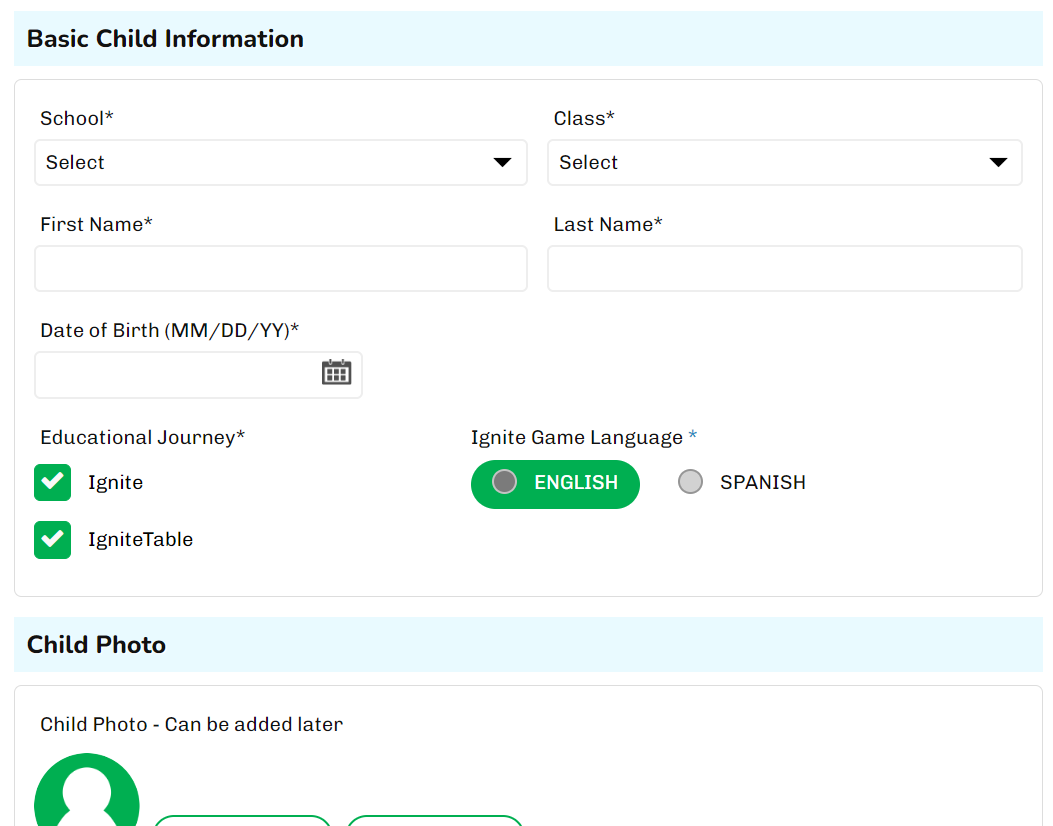Open the calendar date picker icon
The image size is (1053, 826).
tap(336, 373)
